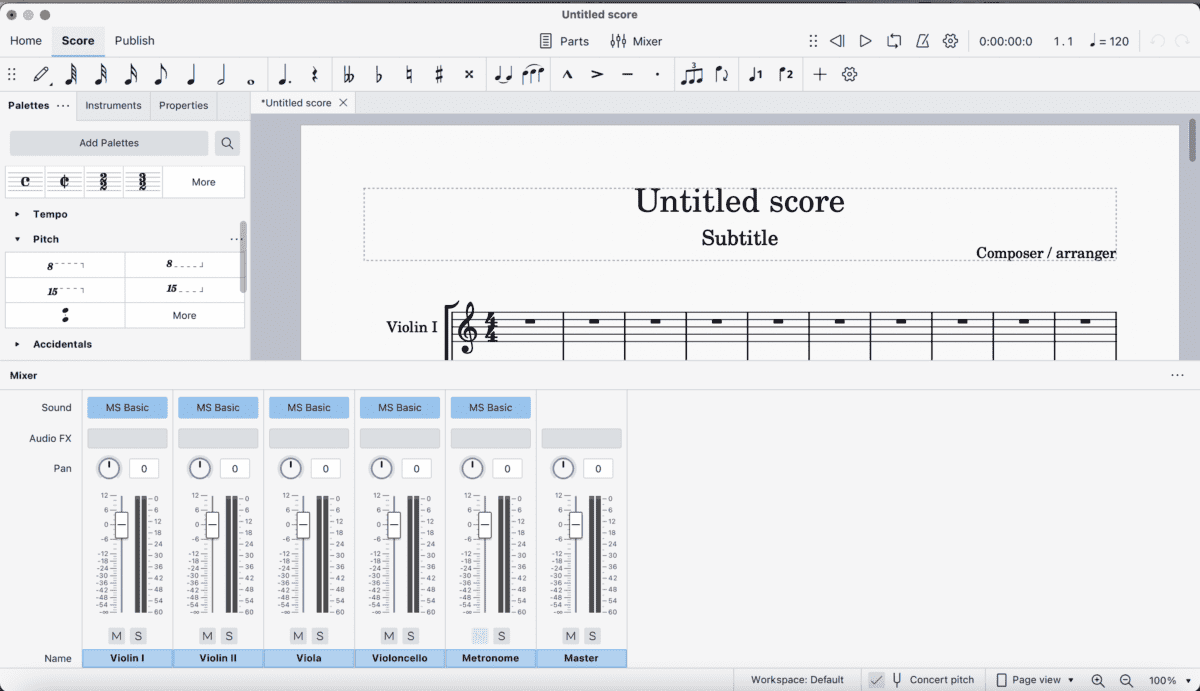1200x691 pixels.
Task: Select the quarter note duration icon
Action: click(x=191, y=74)
